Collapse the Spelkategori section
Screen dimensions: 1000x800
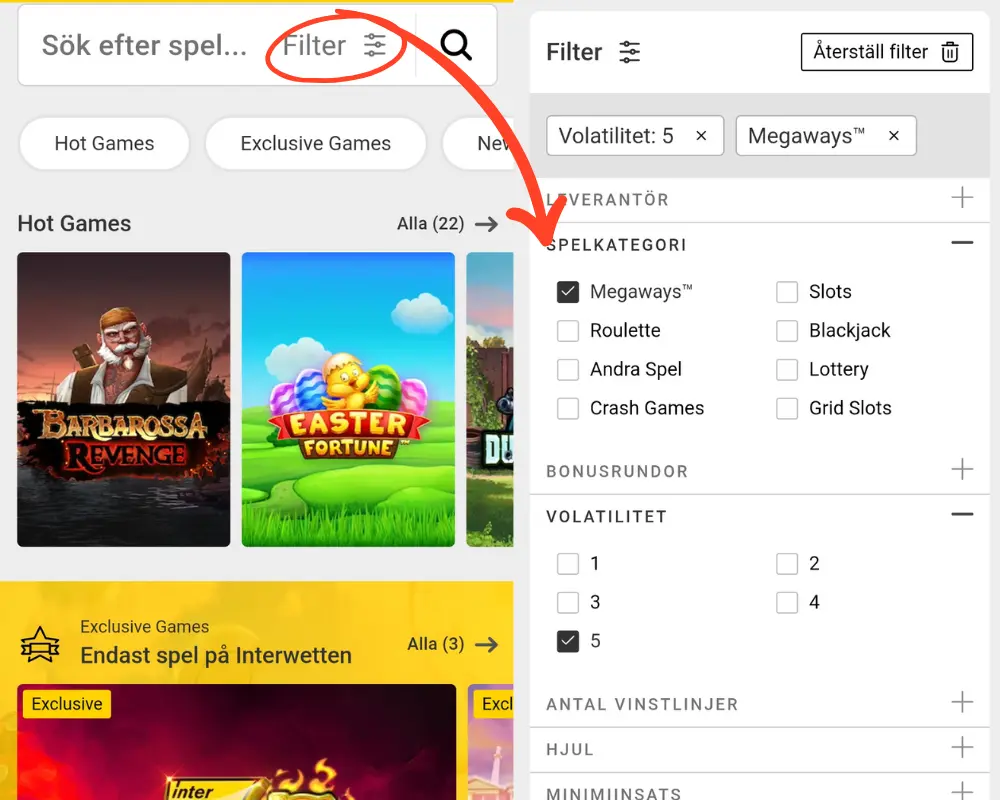(962, 242)
